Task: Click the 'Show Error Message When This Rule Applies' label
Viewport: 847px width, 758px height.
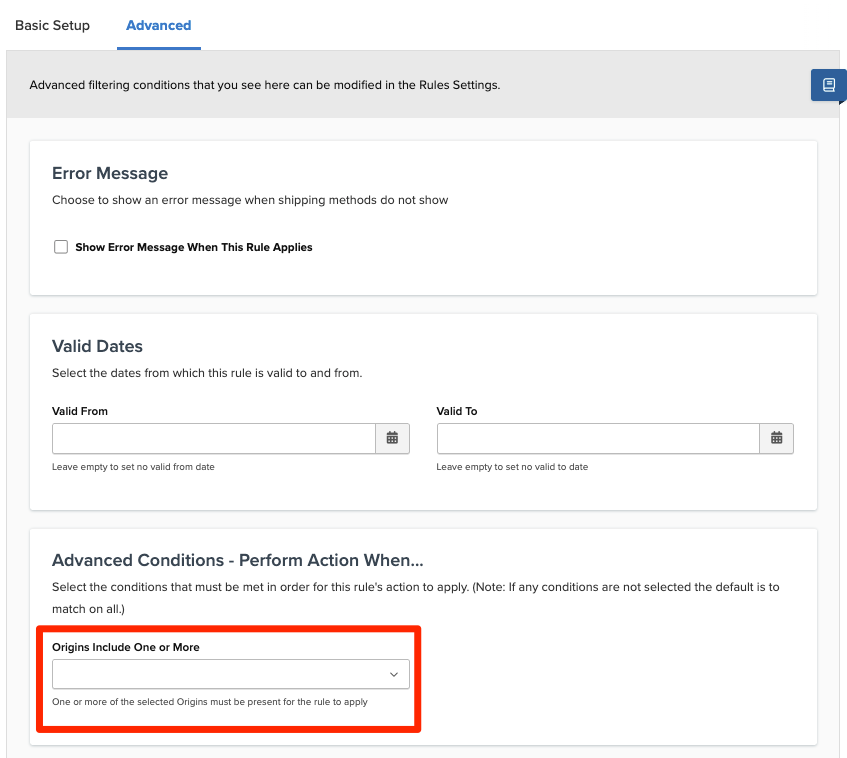Action: 193,247
